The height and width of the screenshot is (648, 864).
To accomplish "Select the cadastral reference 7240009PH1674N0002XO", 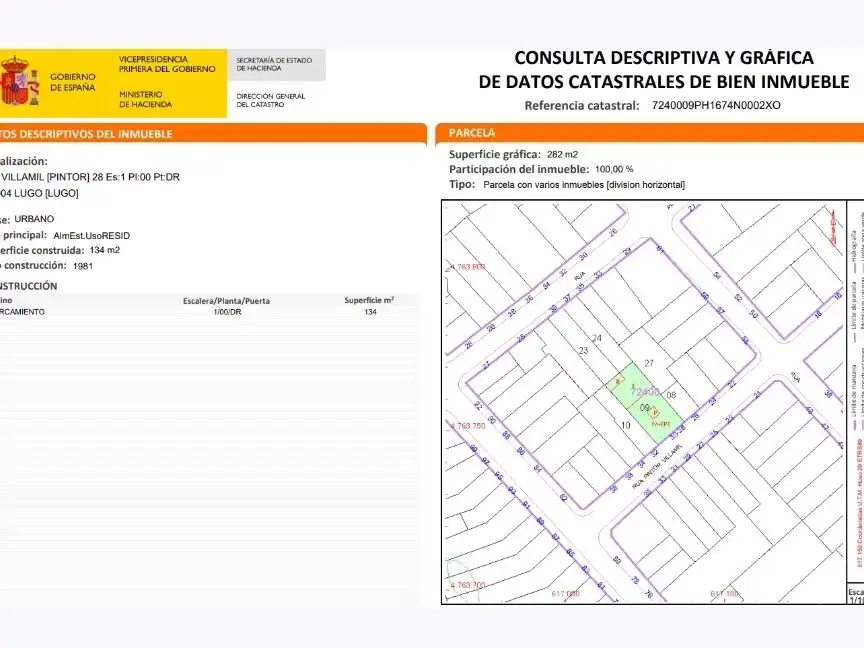I will click(716, 105).
